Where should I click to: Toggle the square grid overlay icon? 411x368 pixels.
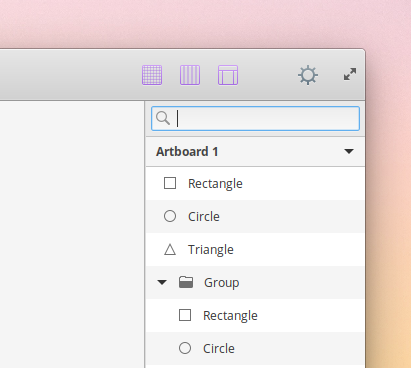(x=152, y=75)
